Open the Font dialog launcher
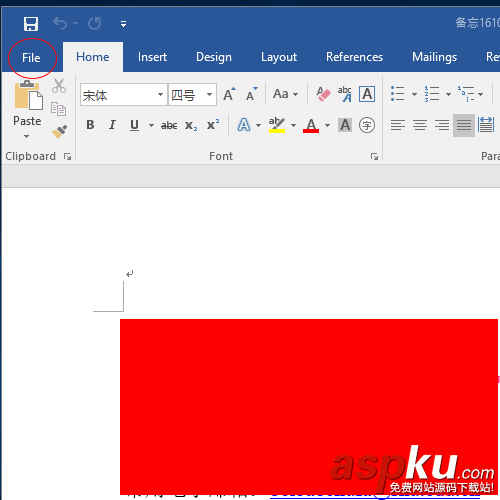This screenshot has width=500, height=500. [x=374, y=156]
